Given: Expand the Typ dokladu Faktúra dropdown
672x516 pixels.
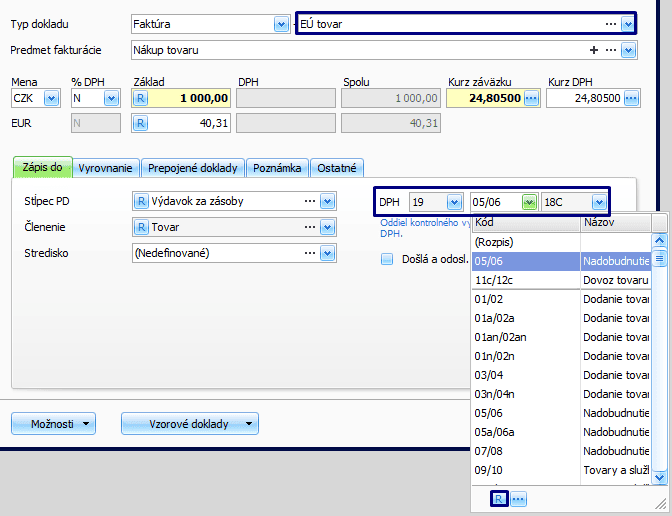Looking at the screenshot, I should coord(280,23).
